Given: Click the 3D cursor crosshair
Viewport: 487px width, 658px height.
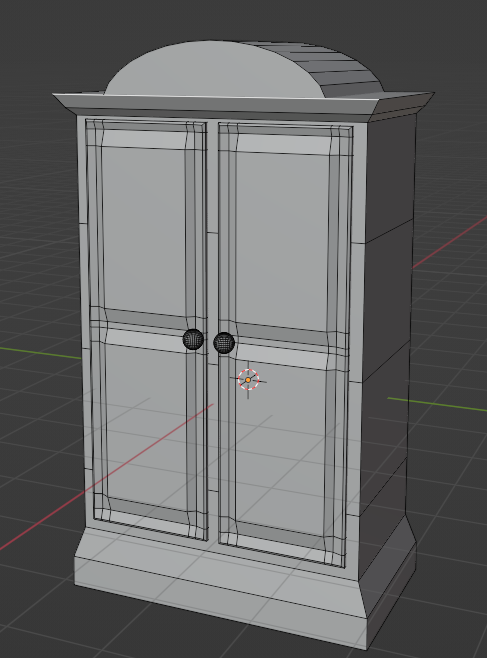Looking at the screenshot, I should click(248, 380).
